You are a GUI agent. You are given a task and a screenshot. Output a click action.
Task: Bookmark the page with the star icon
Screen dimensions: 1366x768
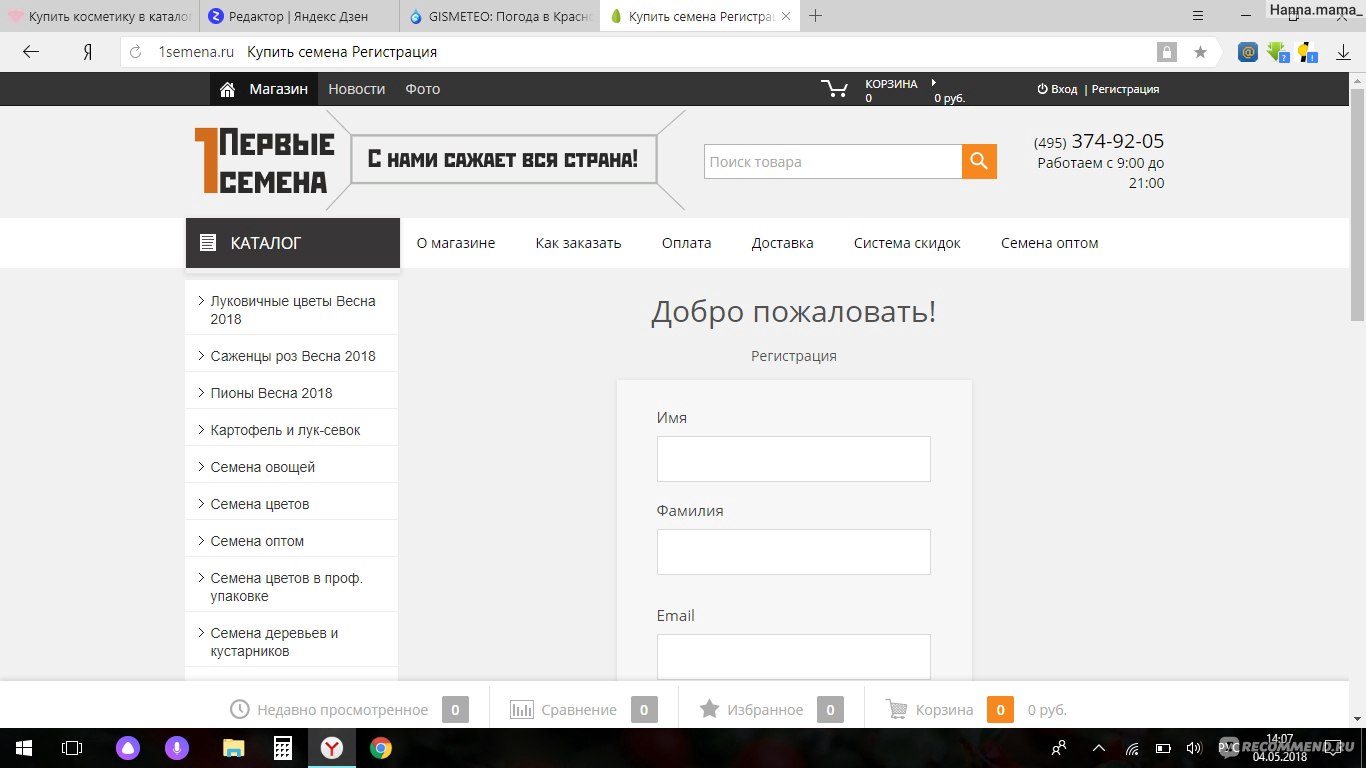point(1200,52)
